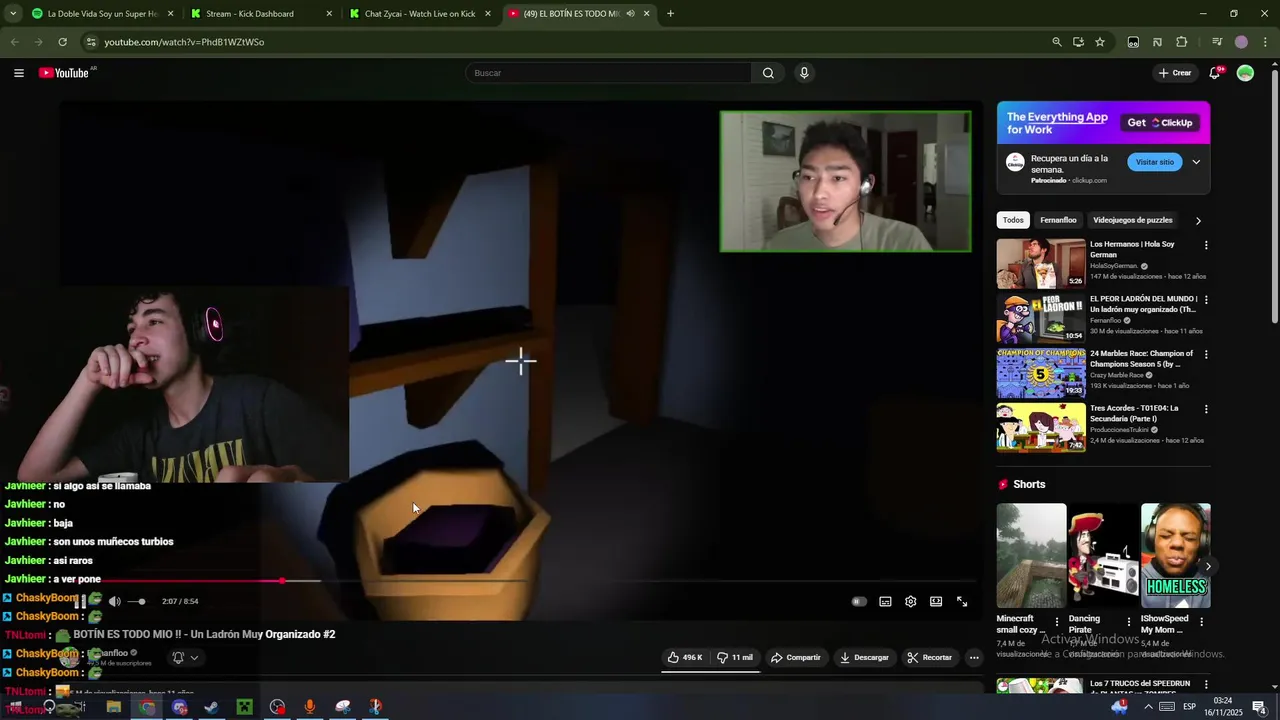Open Los Hermanos video thumbnail
The height and width of the screenshot is (720, 1280).
pos(1040,263)
